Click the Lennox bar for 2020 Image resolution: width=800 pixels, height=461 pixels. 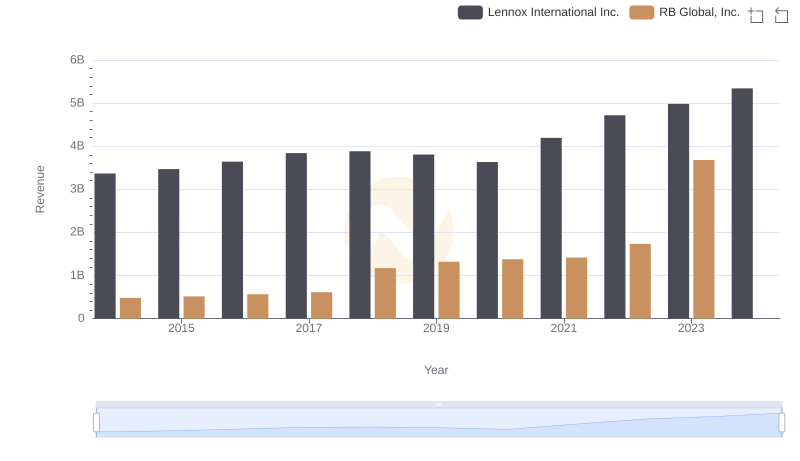pos(487,240)
